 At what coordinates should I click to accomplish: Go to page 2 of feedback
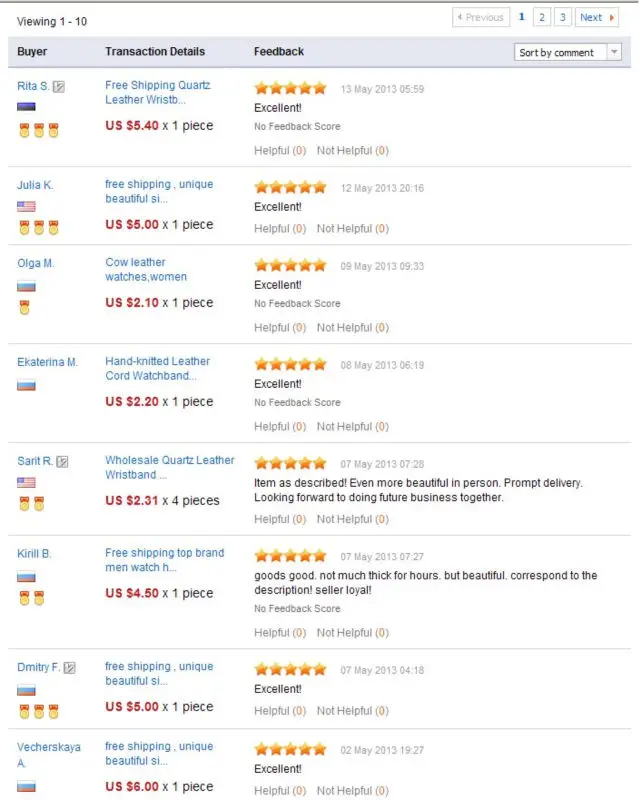pyautogui.click(x=542, y=17)
